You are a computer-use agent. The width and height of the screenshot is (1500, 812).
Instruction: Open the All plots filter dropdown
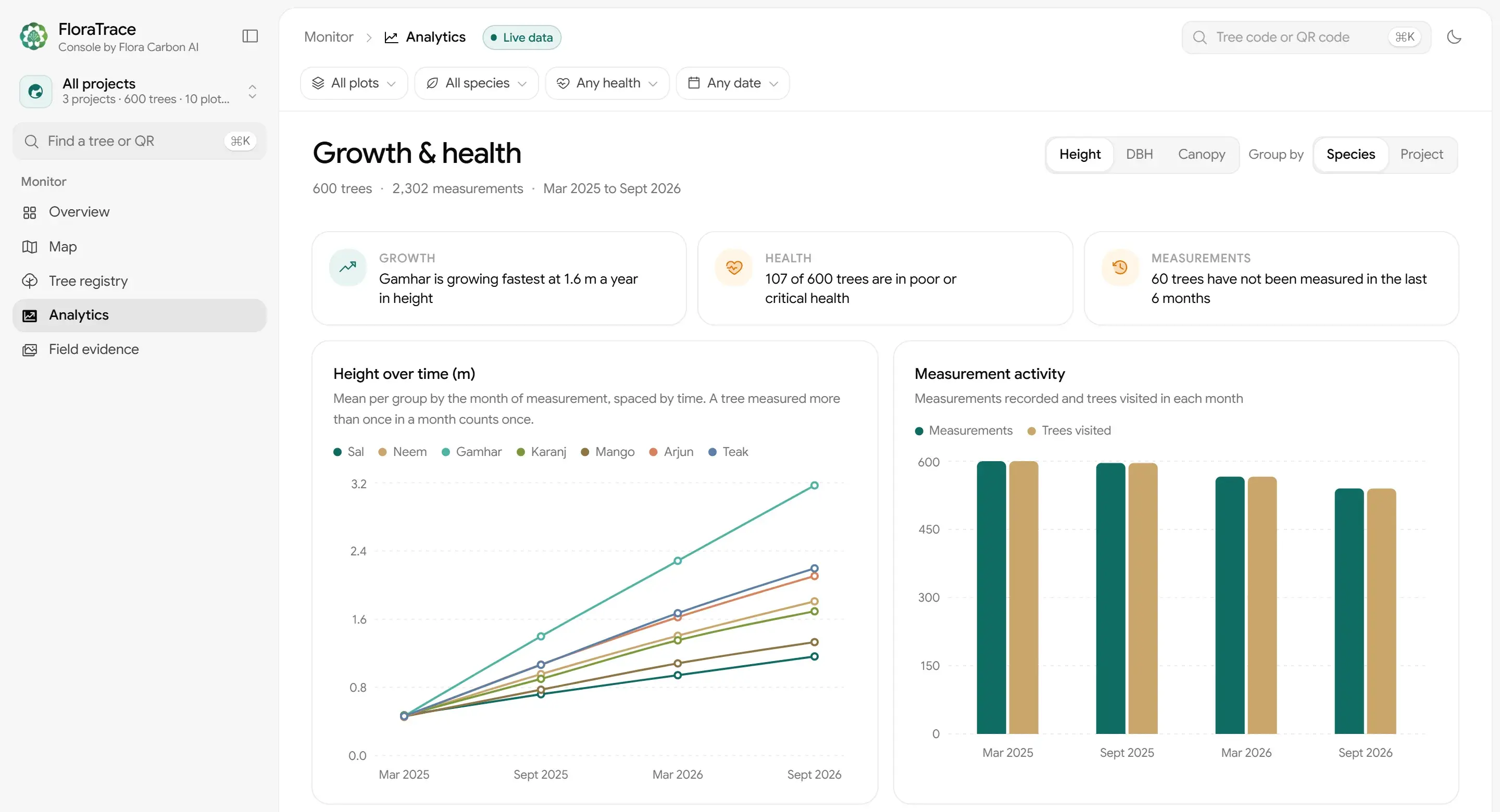[x=354, y=83]
